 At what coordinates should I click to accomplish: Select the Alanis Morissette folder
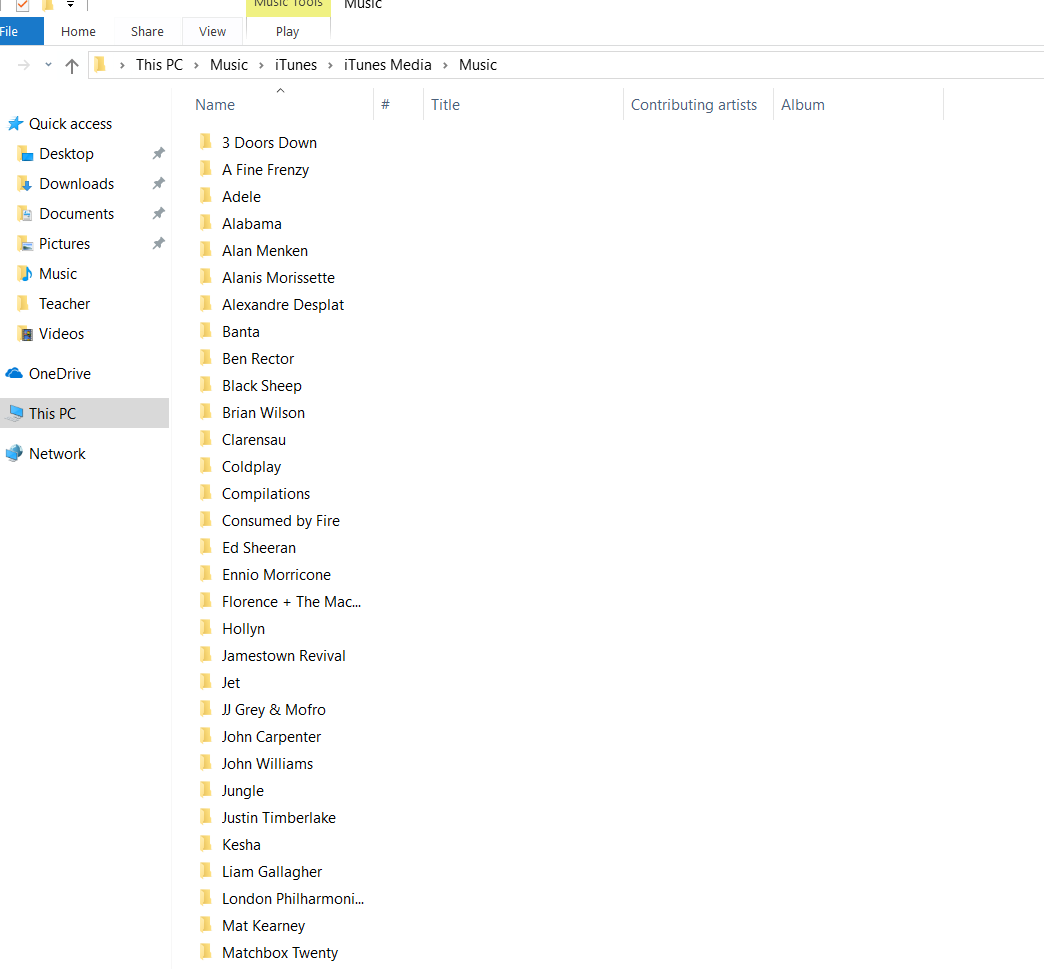[278, 278]
